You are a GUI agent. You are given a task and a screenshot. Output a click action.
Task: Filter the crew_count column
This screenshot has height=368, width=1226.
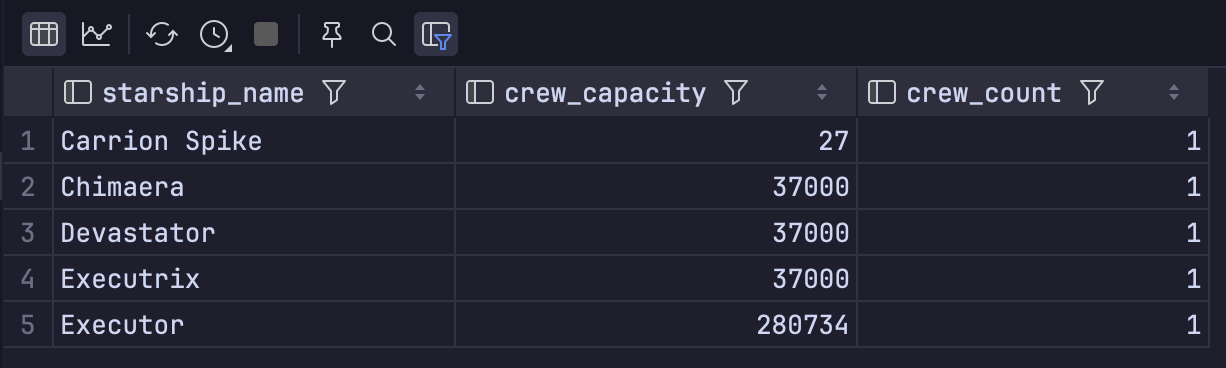1092,93
